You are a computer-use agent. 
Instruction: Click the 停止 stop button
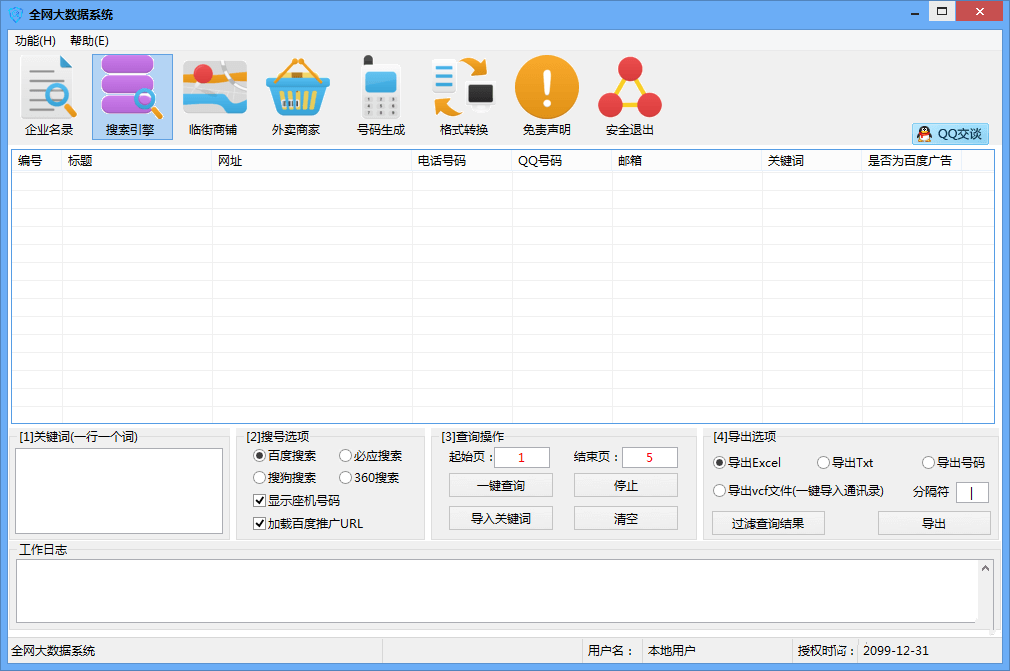coord(625,486)
